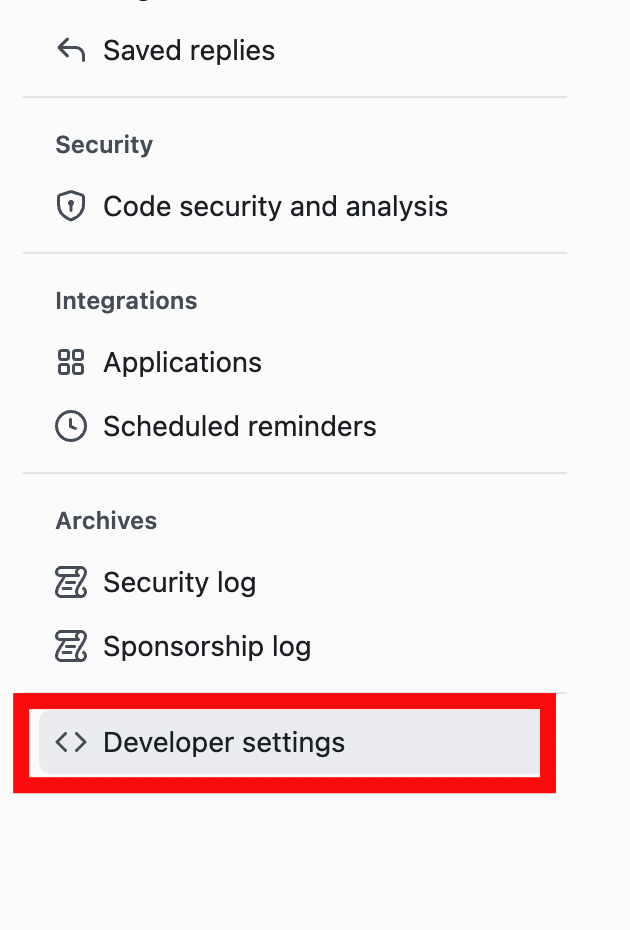This screenshot has width=630, height=930.
Task: Click the shield icon for Code security
Action: point(70,207)
